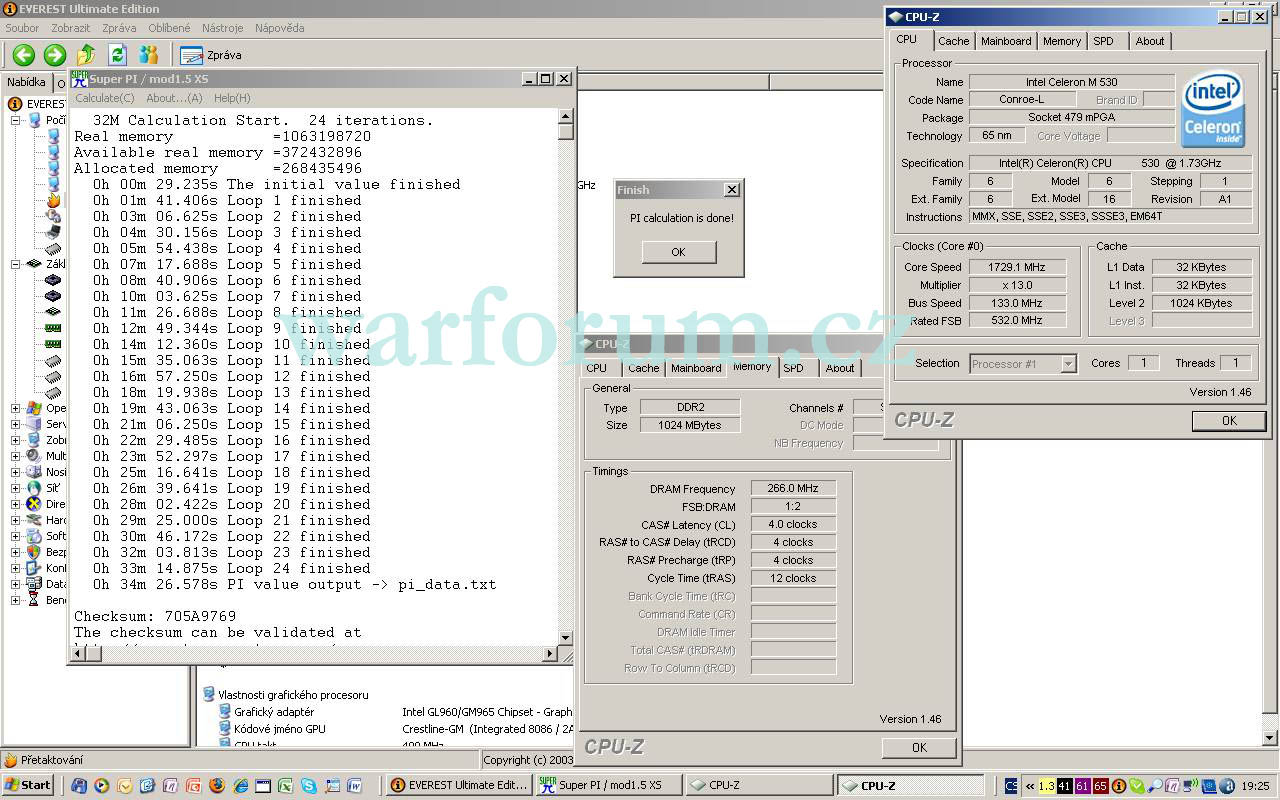Open the Zpráva report toolbar button

211,55
